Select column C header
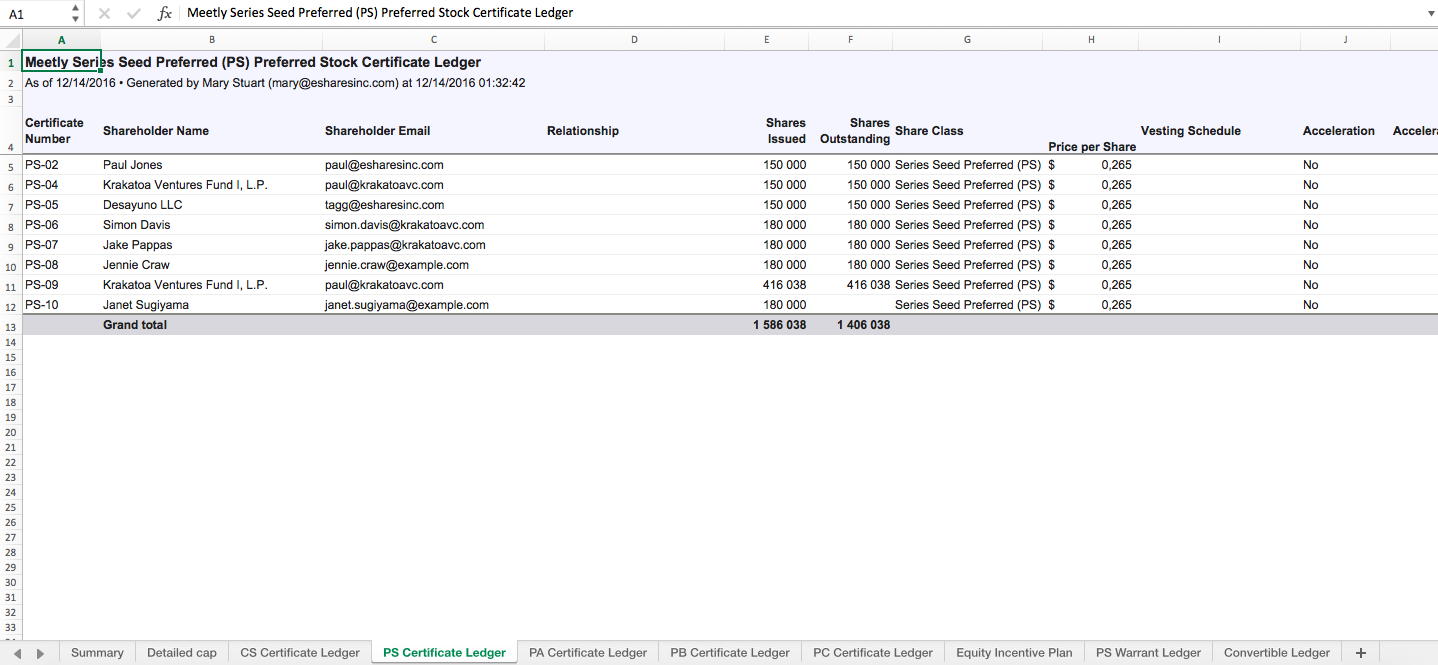The width and height of the screenshot is (1438, 665). [x=434, y=40]
